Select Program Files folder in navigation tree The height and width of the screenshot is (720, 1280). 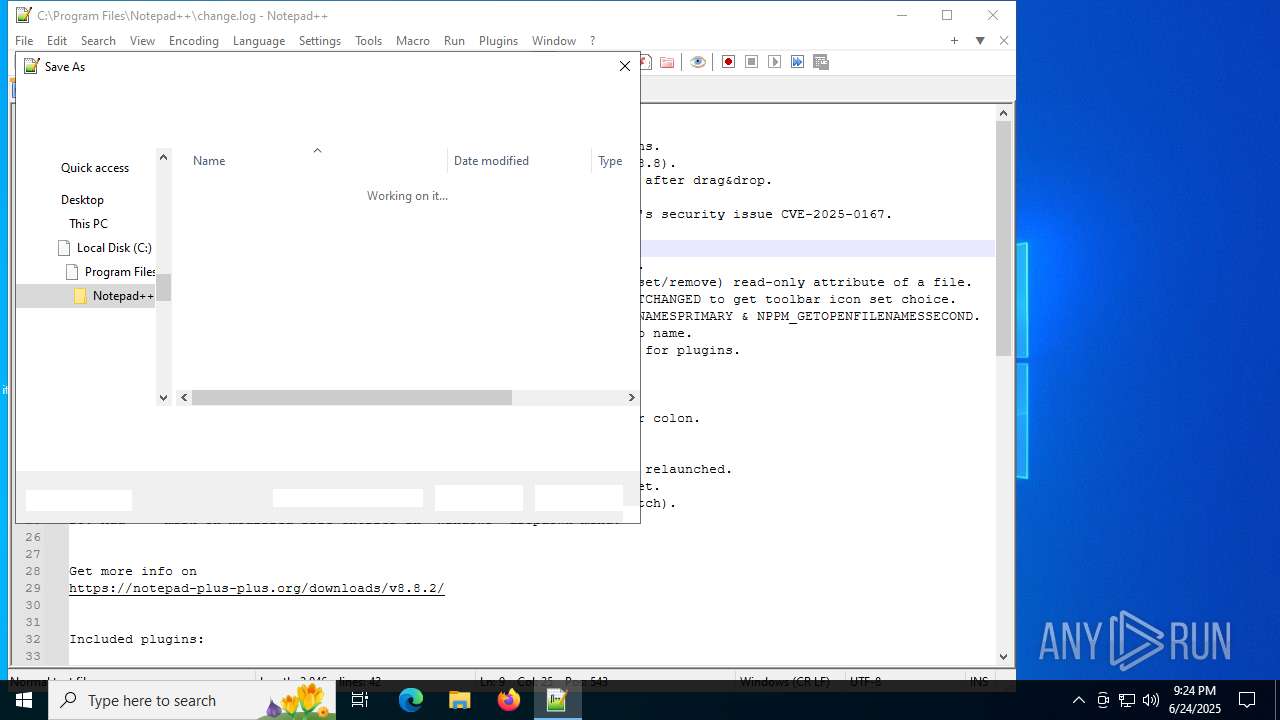[110, 272]
